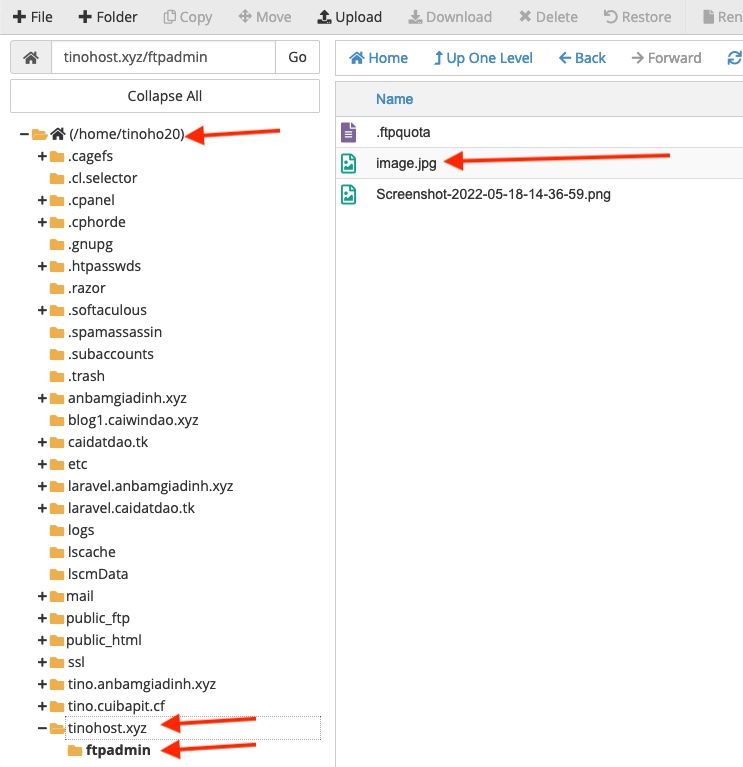Expand the etc folder
Viewport: 743px width, 767px height.
click(x=42, y=464)
